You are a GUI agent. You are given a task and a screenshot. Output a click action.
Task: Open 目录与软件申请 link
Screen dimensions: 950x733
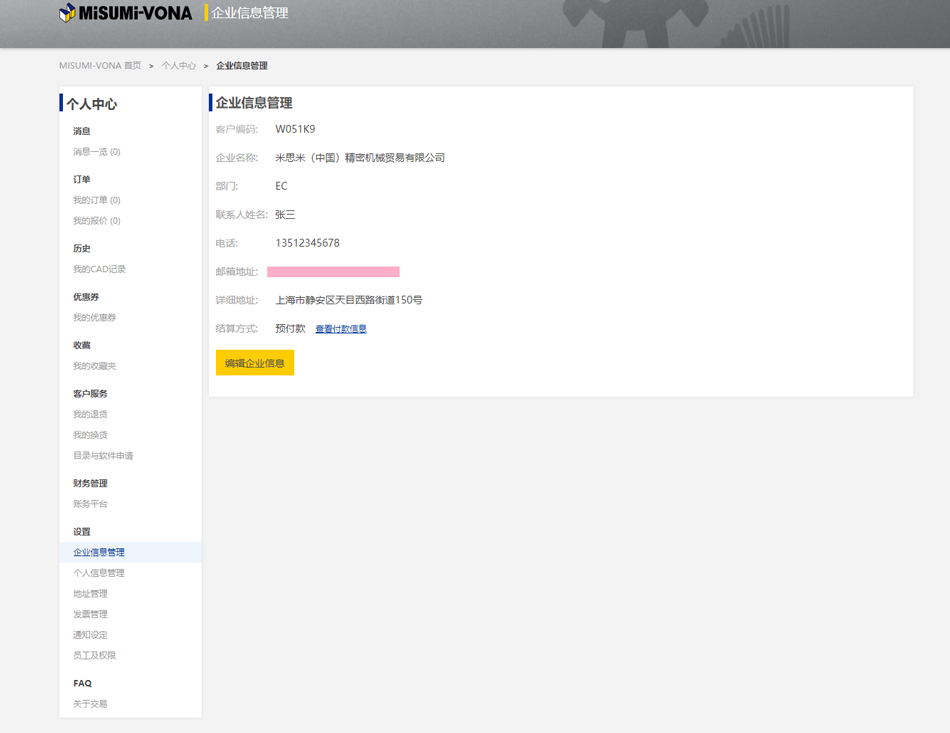click(103, 456)
